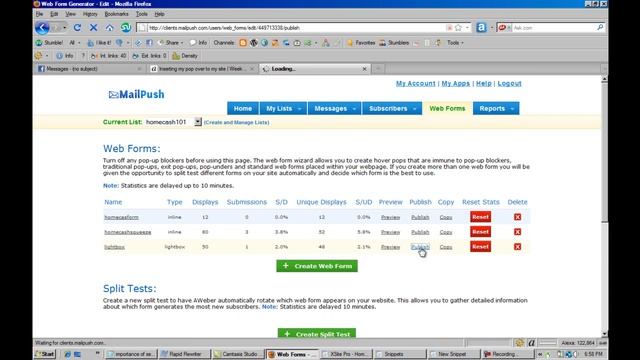Click the Info speech bubble button
Screen dimensions: 640x360
coord(198,42)
